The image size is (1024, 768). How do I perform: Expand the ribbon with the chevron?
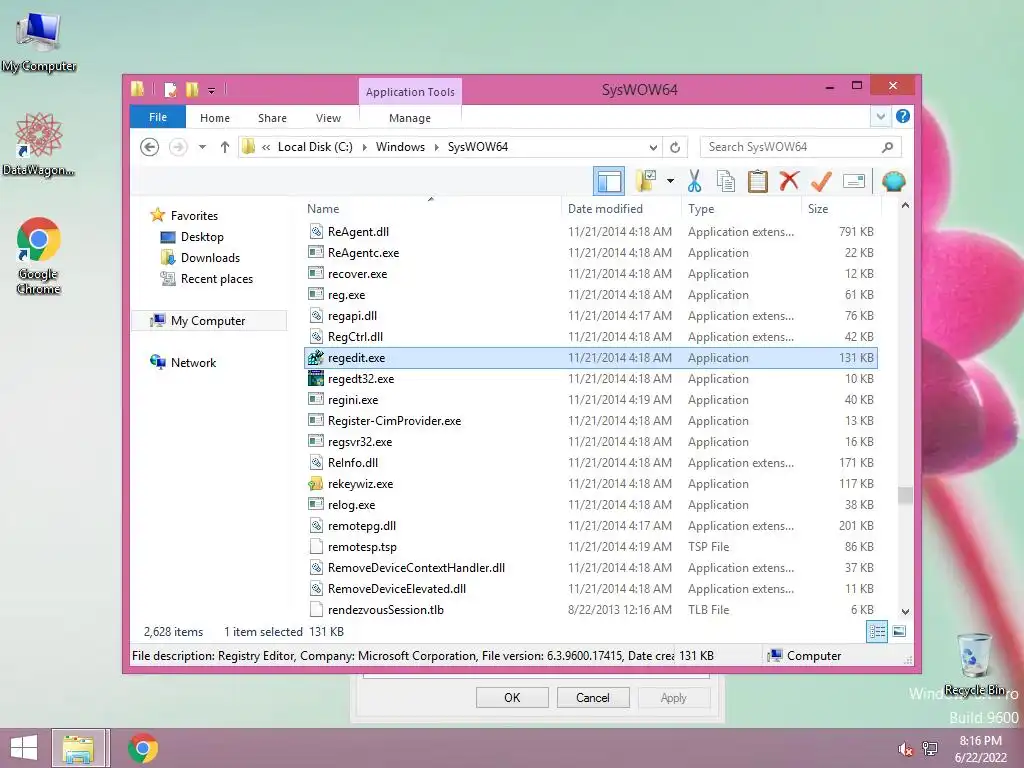click(880, 117)
